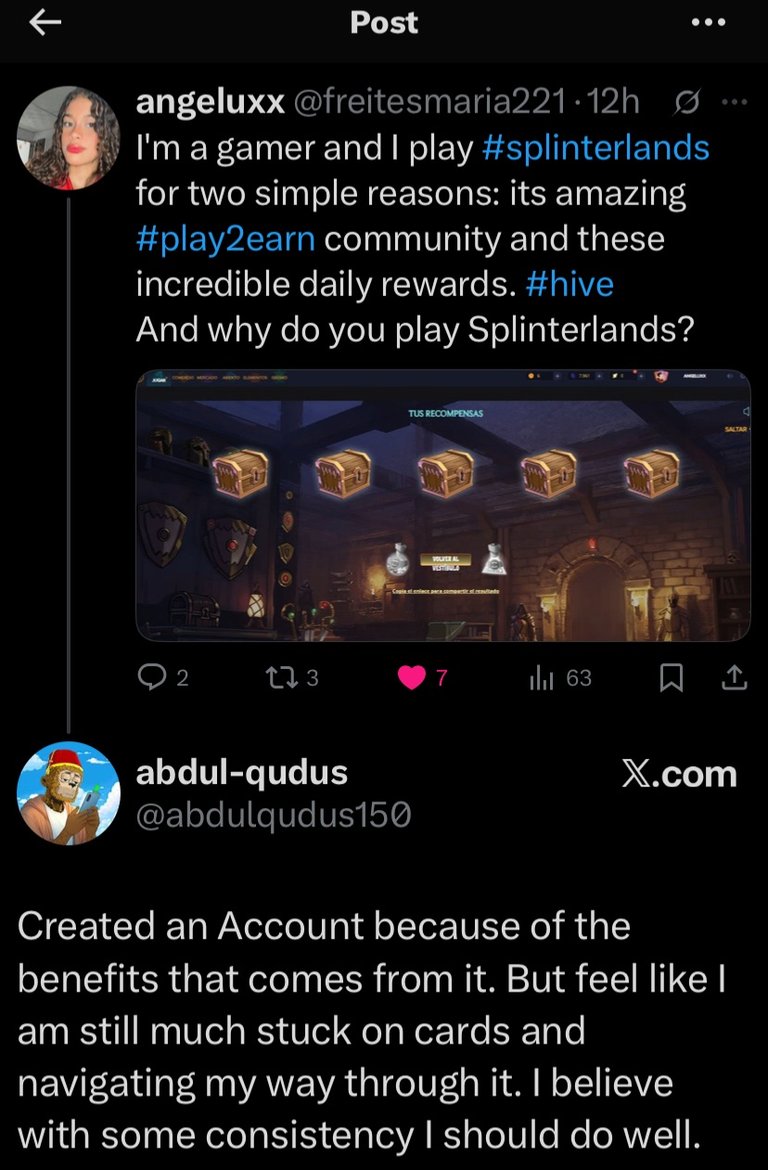Tap the X.com label
Image resolution: width=768 pixels, height=1170 pixels.
pyautogui.click(x=679, y=774)
